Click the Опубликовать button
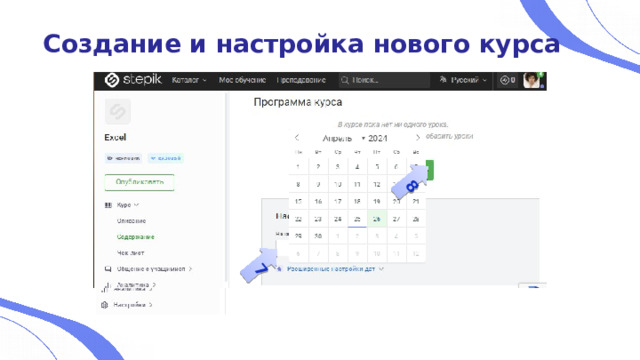This screenshot has height=360, width=640. (140, 182)
